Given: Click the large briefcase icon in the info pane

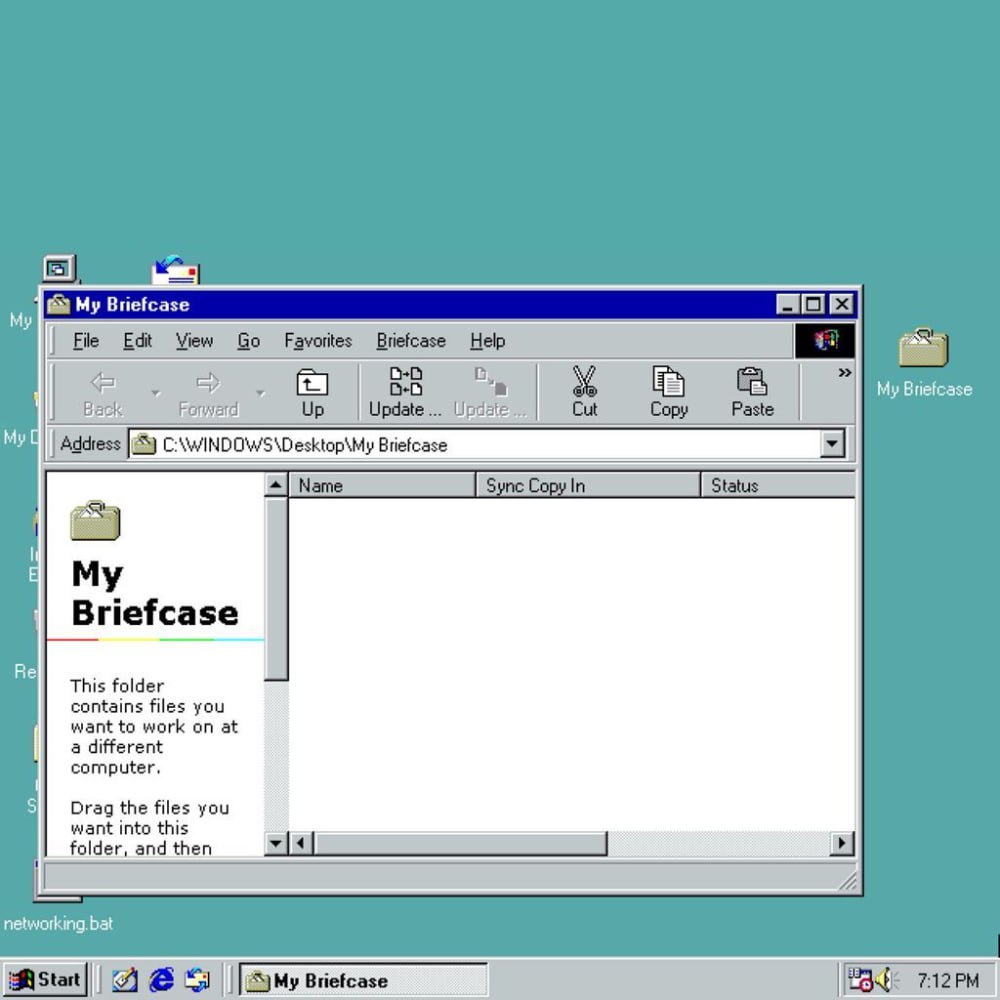Looking at the screenshot, I should [x=95, y=520].
